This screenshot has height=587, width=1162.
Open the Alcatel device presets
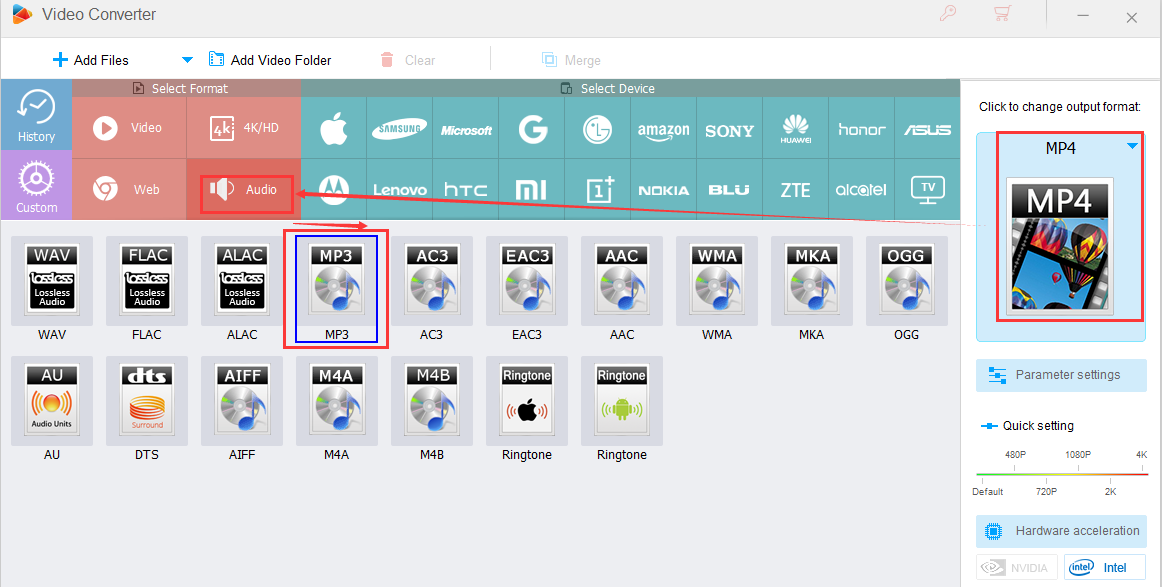861,190
